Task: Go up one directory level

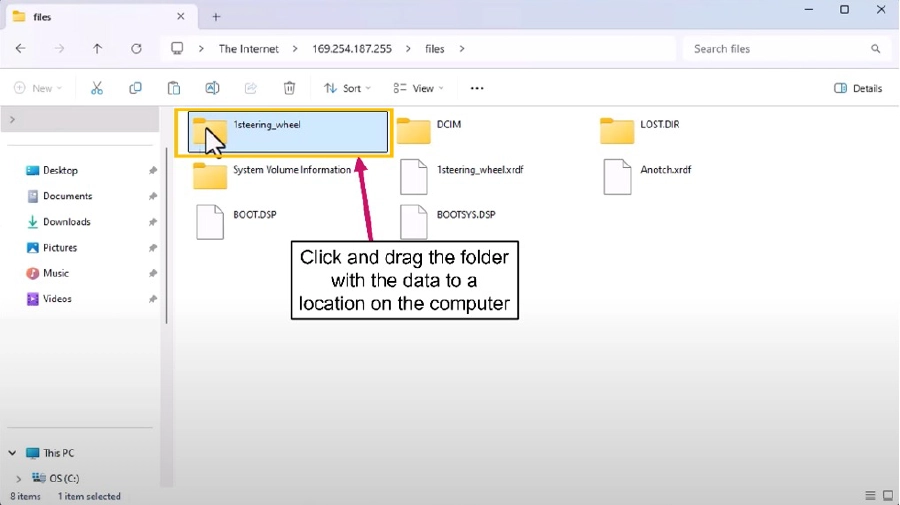Action: [x=97, y=48]
